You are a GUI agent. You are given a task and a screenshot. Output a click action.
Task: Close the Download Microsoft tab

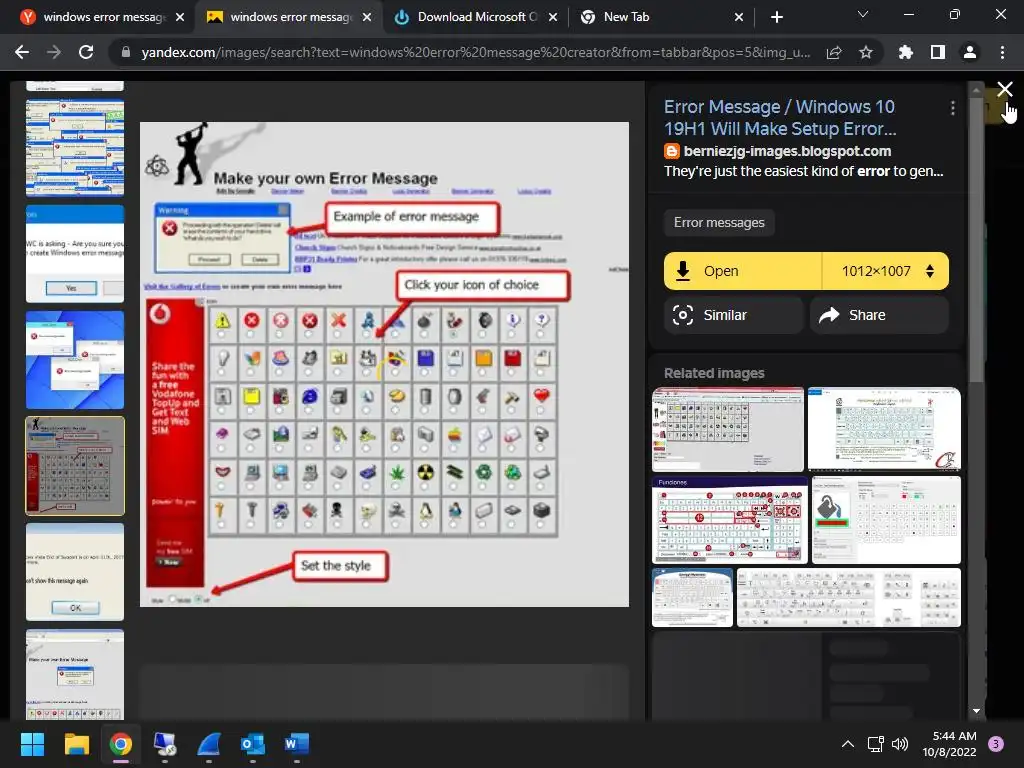(x=552, y=17)
